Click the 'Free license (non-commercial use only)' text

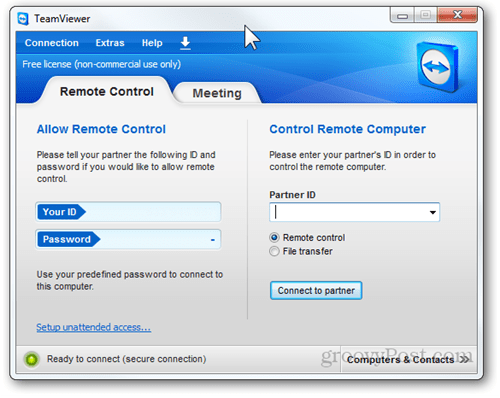coord(102,64)
